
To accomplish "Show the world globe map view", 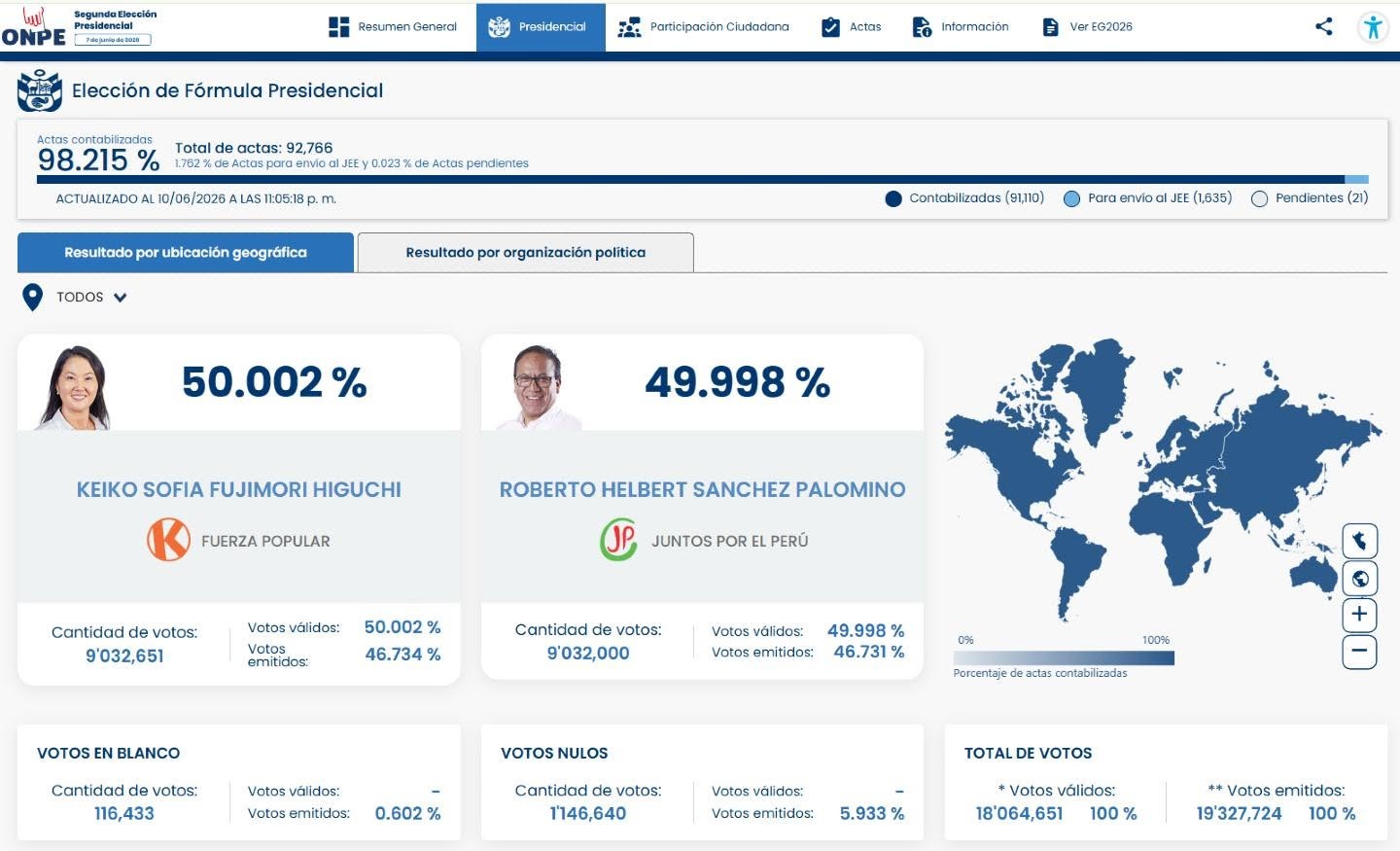I will click(x=1359, y=579).
